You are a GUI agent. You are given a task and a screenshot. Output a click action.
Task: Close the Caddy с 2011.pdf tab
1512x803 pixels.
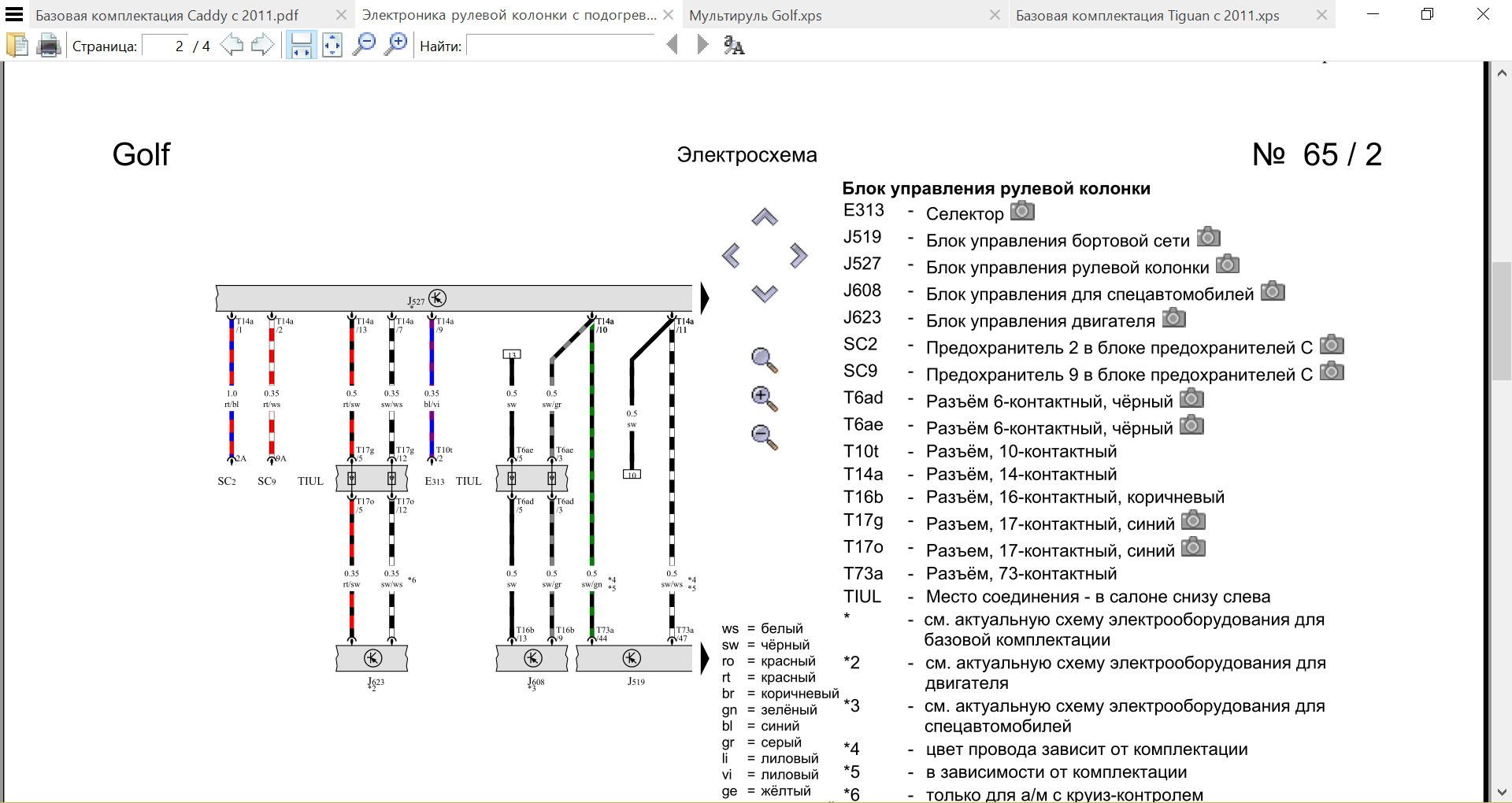tap(341, 15)
